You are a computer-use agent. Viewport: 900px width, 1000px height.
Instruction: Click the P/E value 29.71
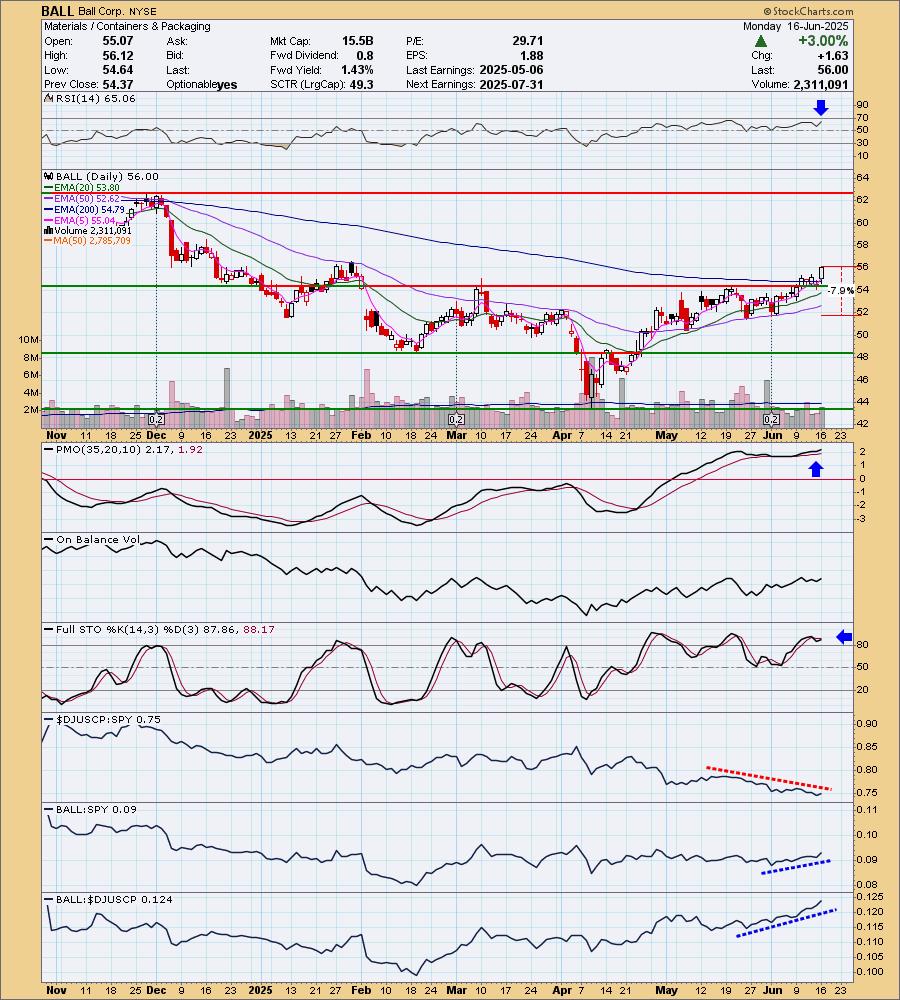[x=527, y=41]
